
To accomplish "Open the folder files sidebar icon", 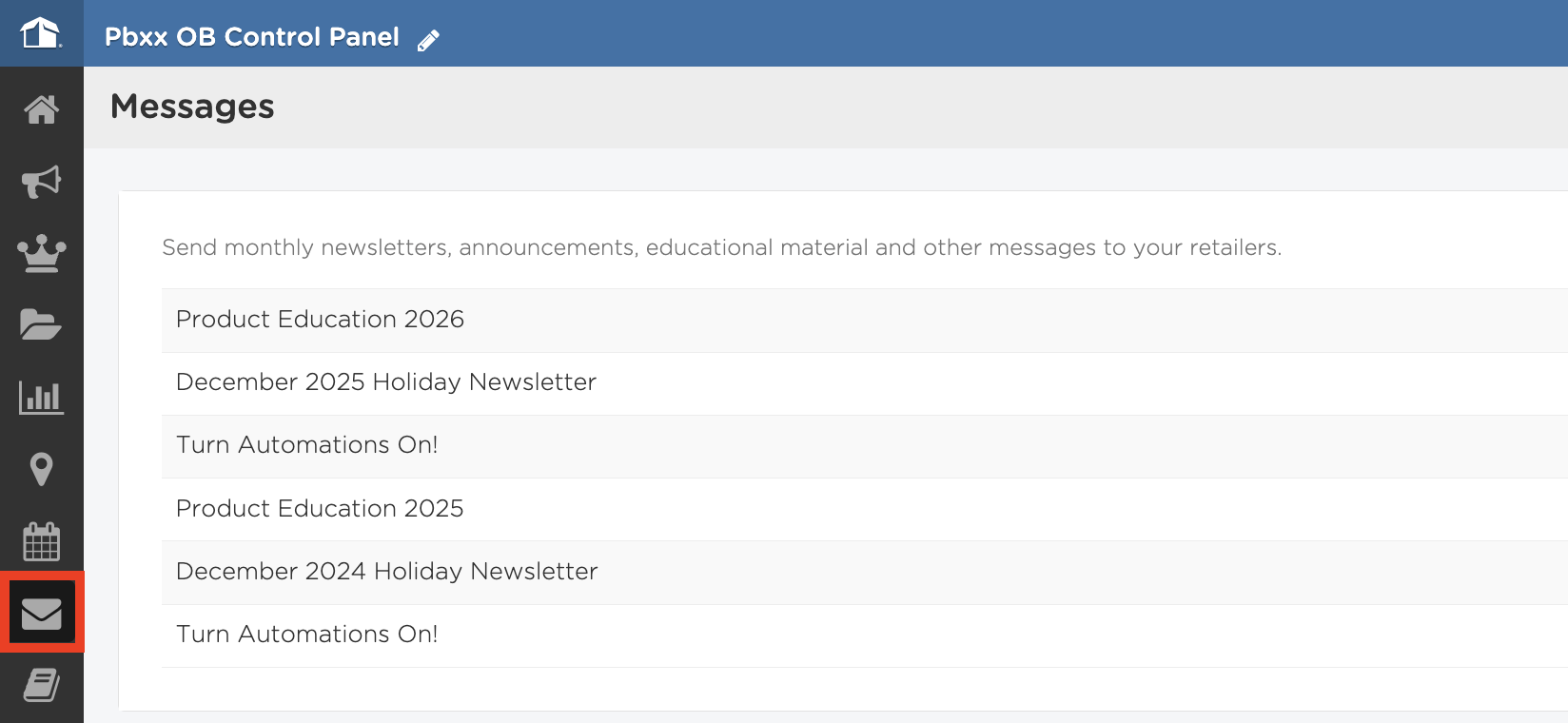I will tap(41, 324).
